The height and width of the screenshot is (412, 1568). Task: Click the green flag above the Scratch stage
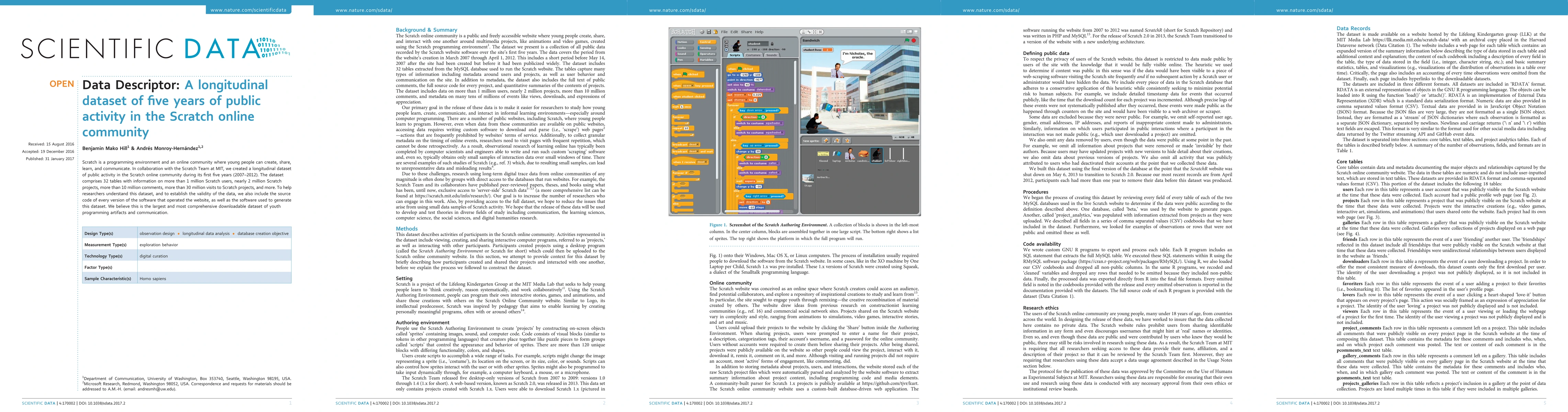pyautogui.click(x=907, y=41)
